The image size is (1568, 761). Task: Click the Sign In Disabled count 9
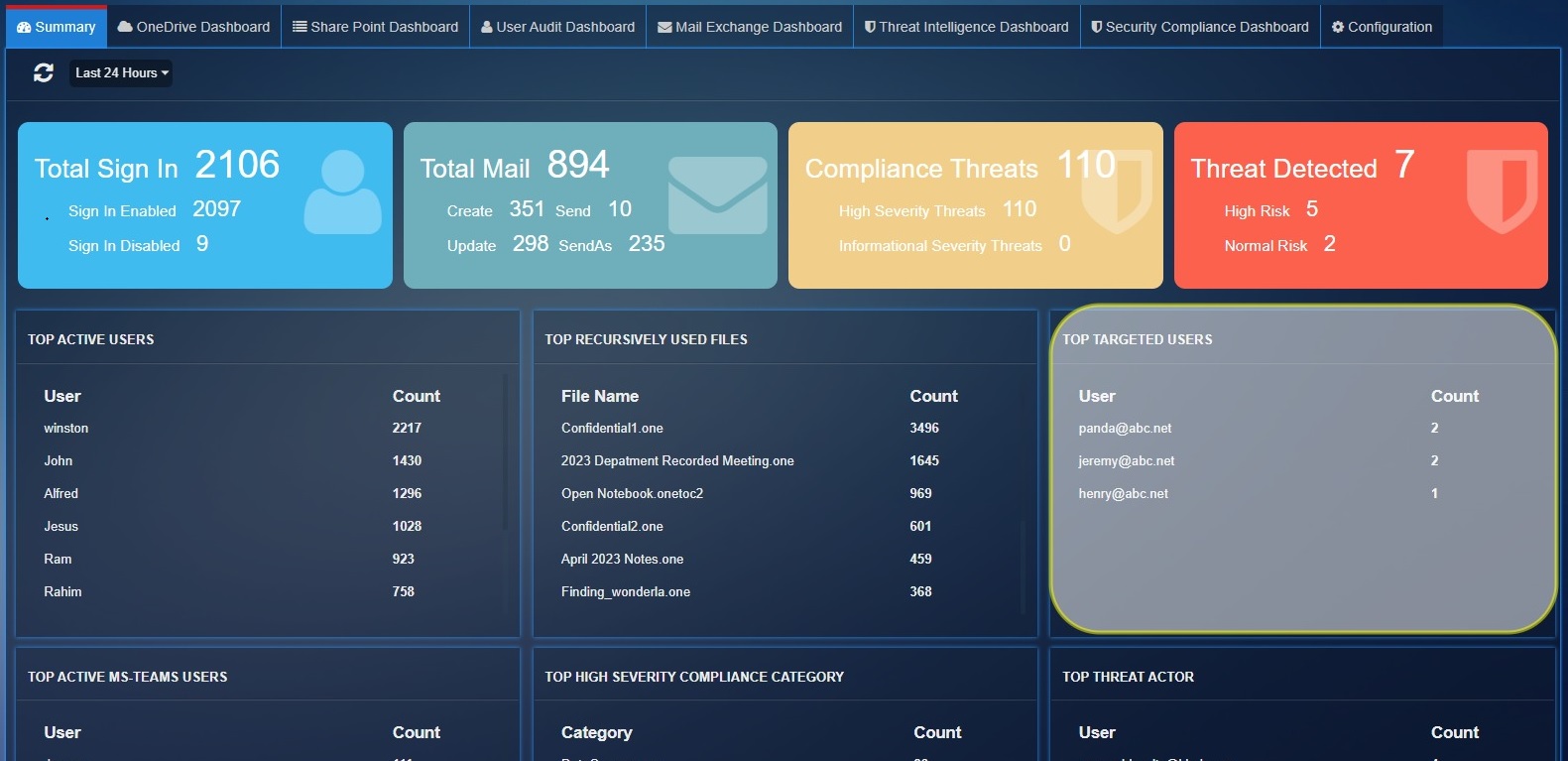pyautogui.click(x=202, y=244)
